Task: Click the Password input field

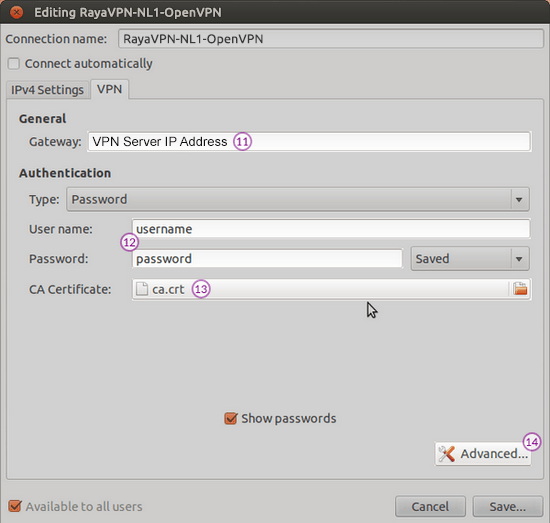Action: [x=267, y=259]
